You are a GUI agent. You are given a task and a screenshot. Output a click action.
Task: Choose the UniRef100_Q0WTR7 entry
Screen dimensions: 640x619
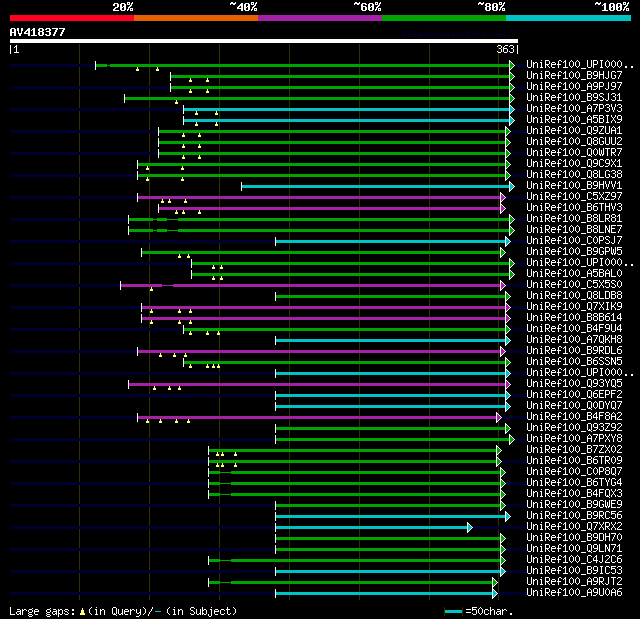pos(574,153)
